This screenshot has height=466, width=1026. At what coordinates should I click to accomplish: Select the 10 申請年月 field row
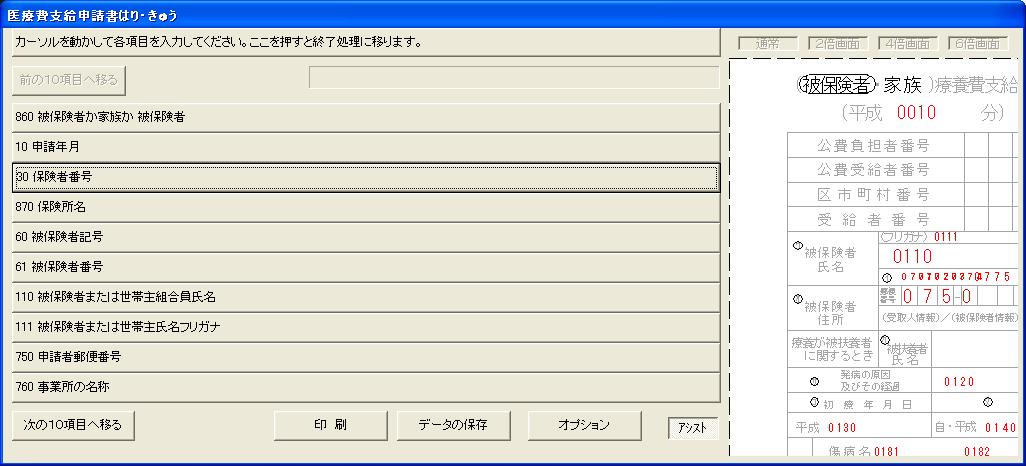pos(365,147)
